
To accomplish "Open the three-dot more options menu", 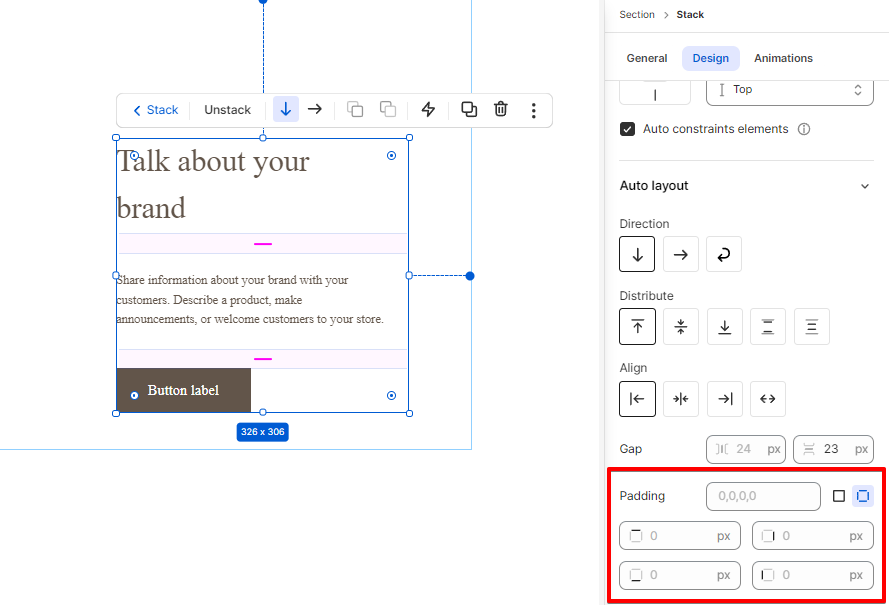I will (534, 110).
